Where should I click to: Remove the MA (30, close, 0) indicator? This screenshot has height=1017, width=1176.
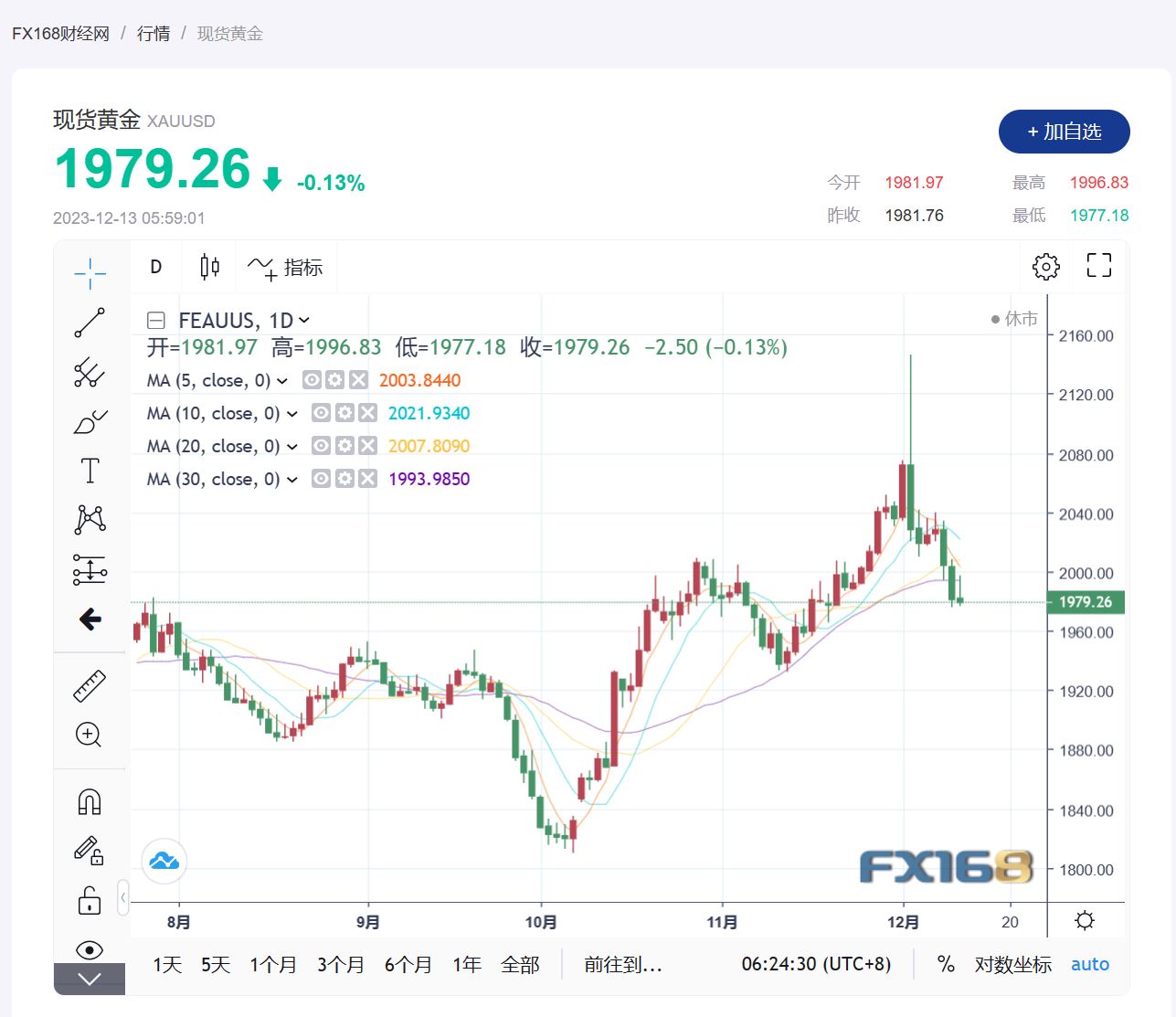[x=367, y=479]
